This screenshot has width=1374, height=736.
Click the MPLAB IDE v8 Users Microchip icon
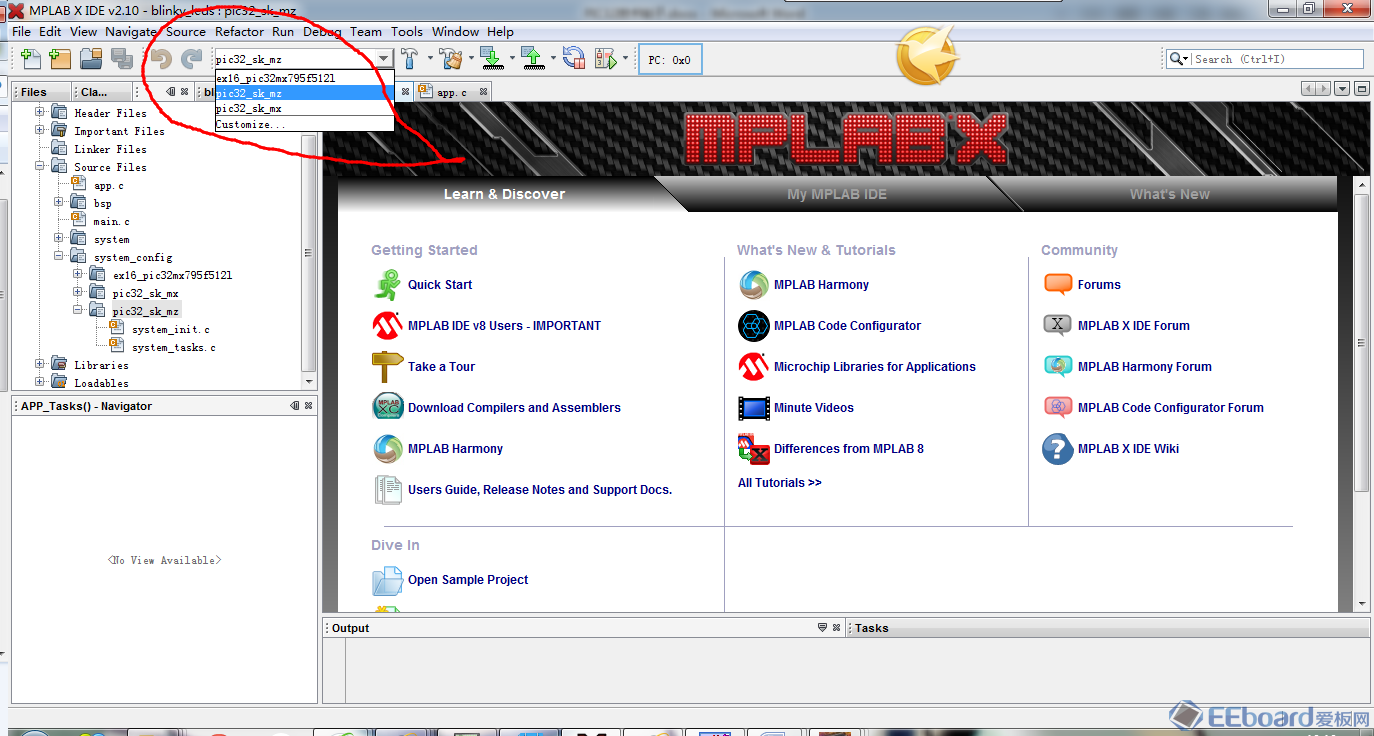(387, 326)
